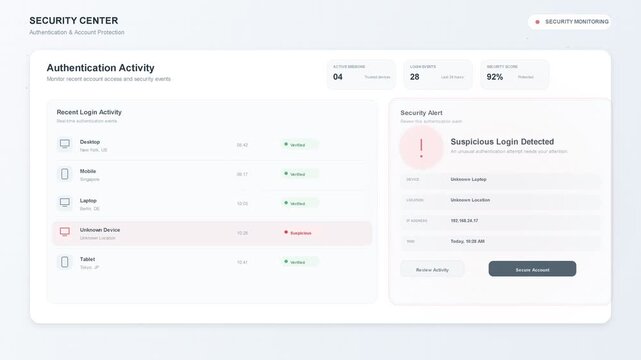This screenshot has height=360, width=641.
Task: Select the "Unknown Device" entry name
Action: (x=100, y=230)
